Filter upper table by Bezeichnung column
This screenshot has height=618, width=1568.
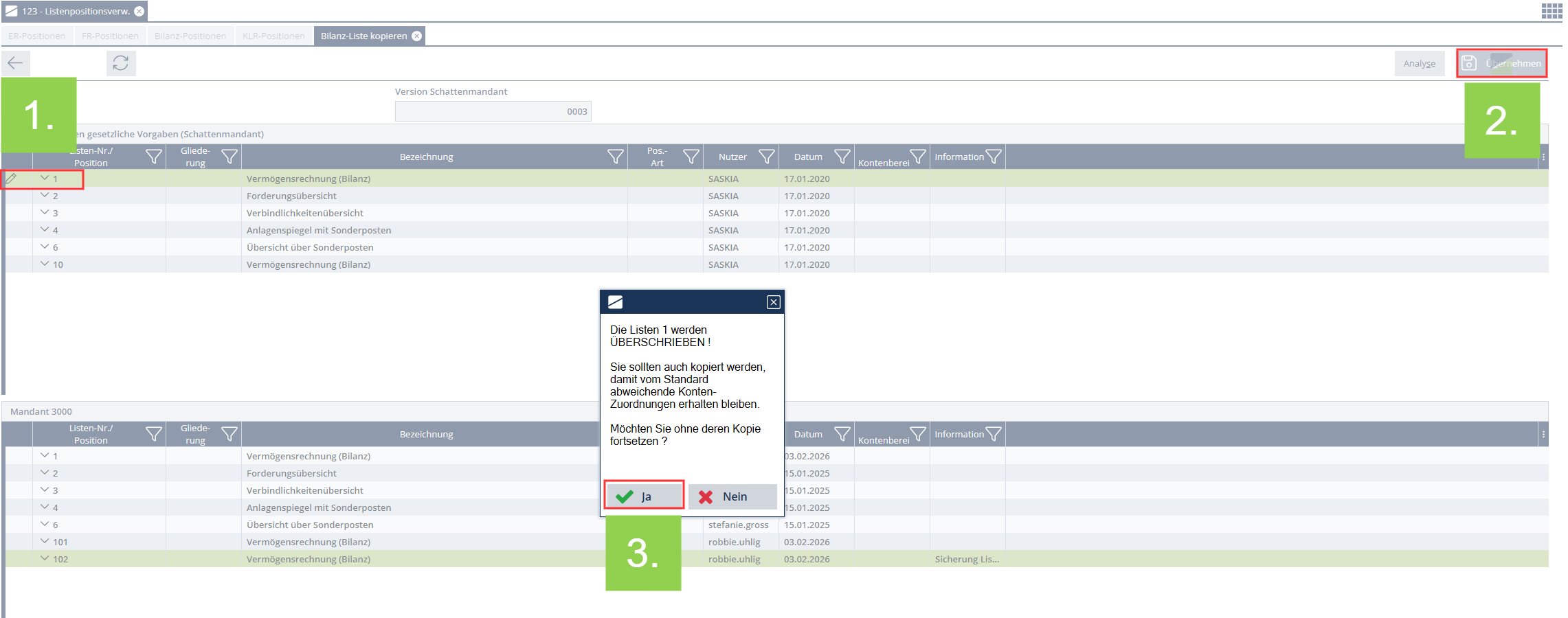point(616,157)
